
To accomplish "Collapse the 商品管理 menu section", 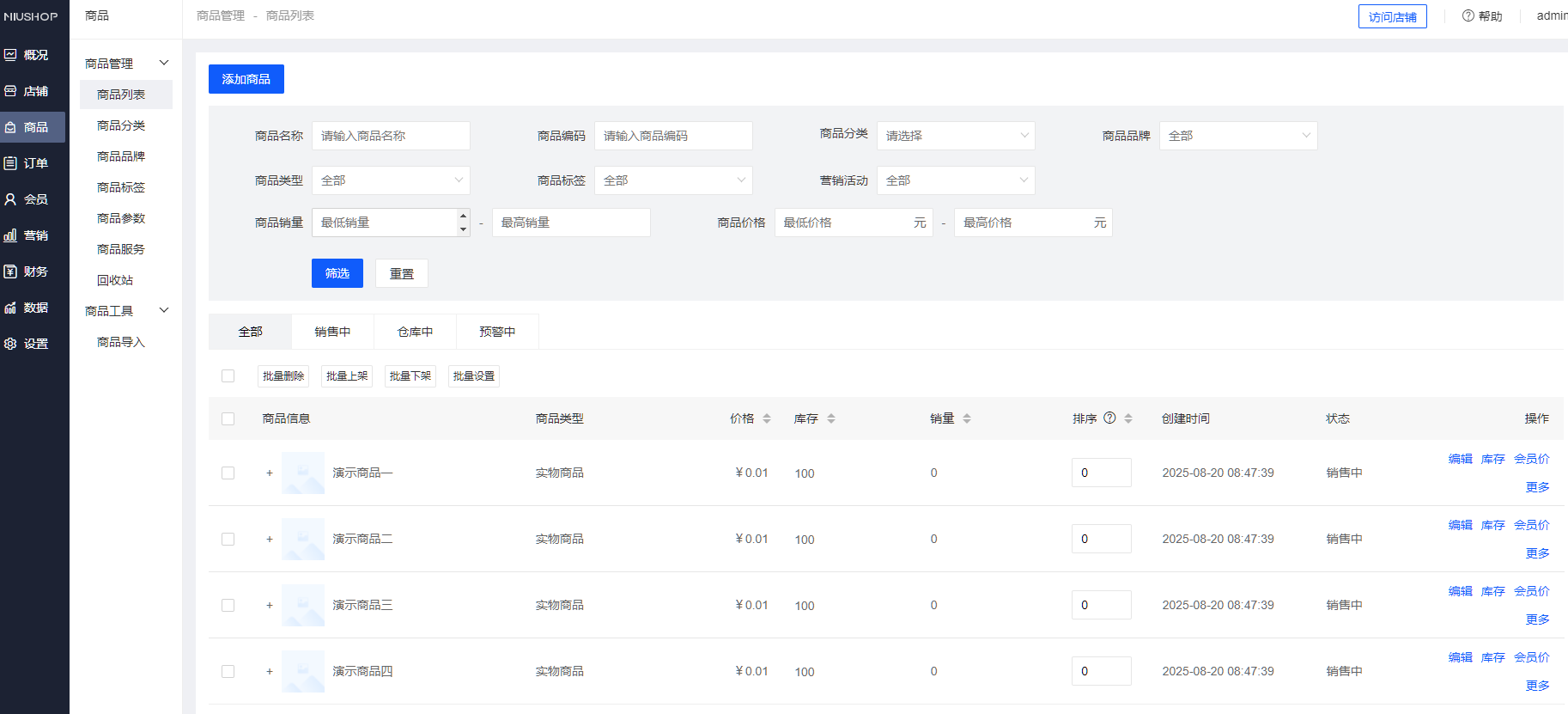I will coord(164,63).
